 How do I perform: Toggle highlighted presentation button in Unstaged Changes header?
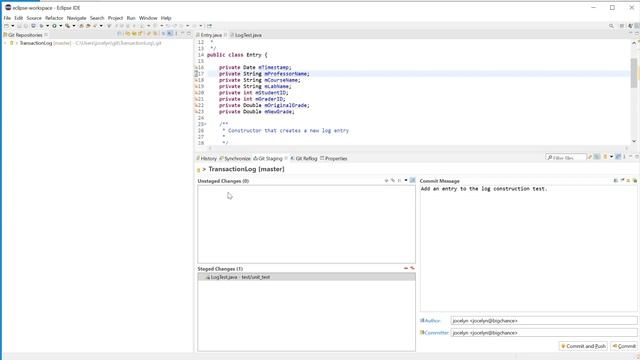413,180
